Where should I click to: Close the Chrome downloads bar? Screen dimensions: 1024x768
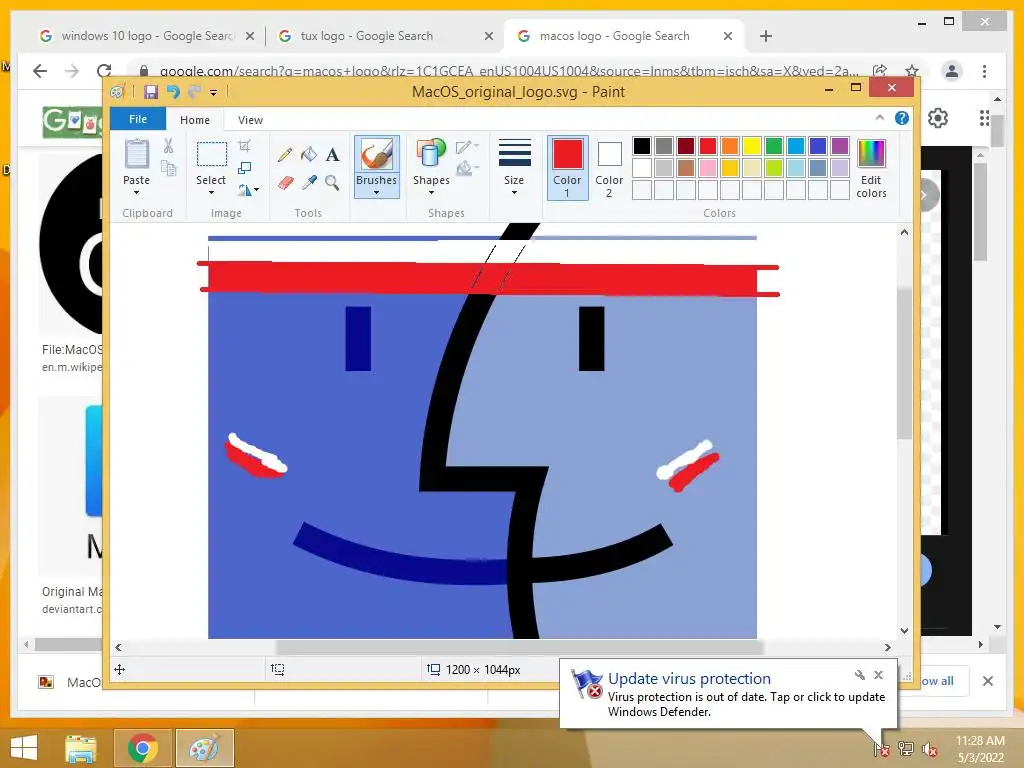point(987,681)
